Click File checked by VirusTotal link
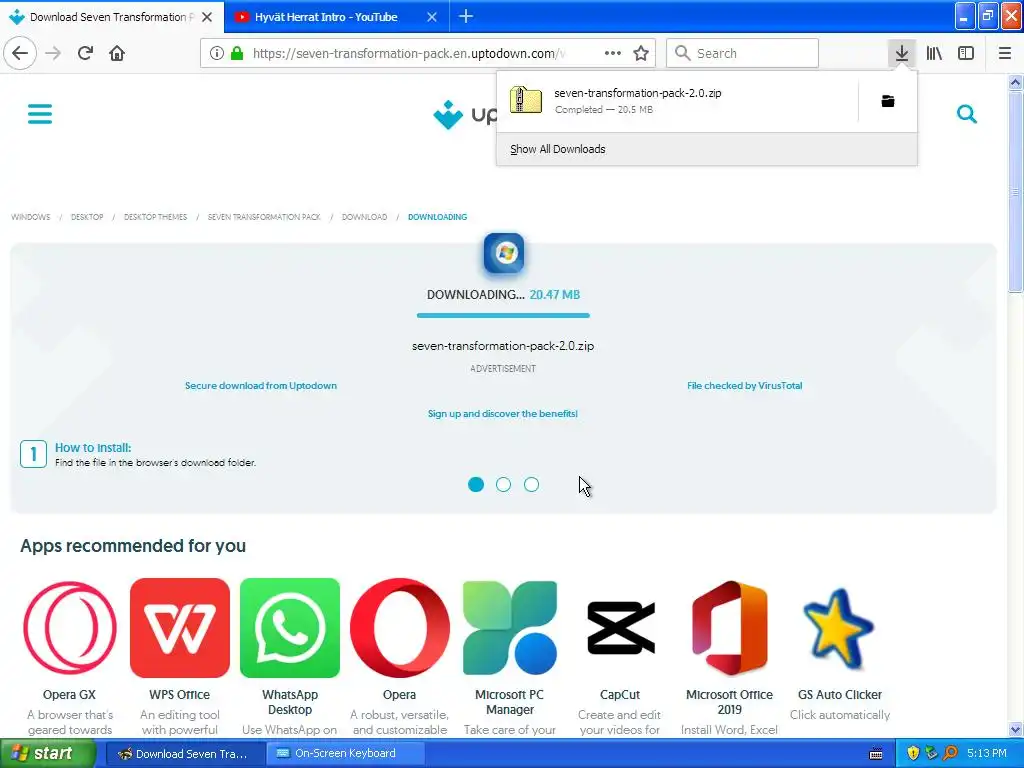 (x=744, y=385)
